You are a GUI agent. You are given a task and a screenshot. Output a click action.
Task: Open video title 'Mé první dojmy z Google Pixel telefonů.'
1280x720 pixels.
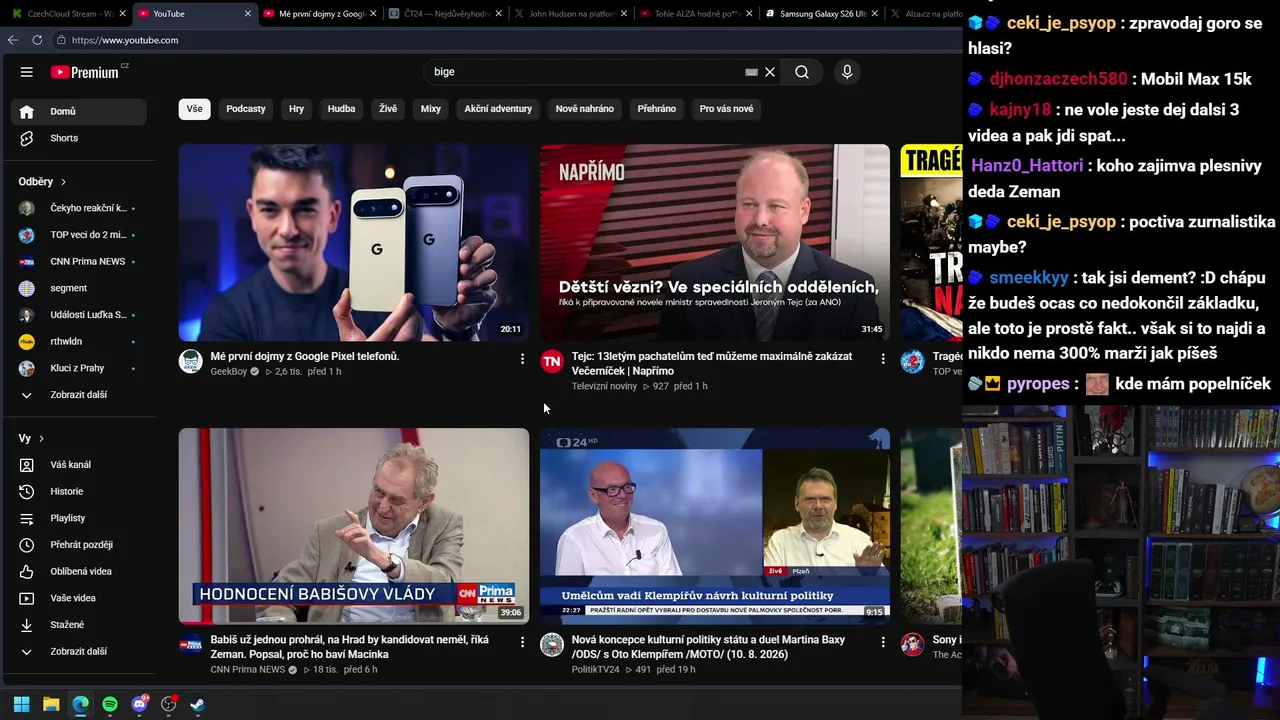point(305,356)
